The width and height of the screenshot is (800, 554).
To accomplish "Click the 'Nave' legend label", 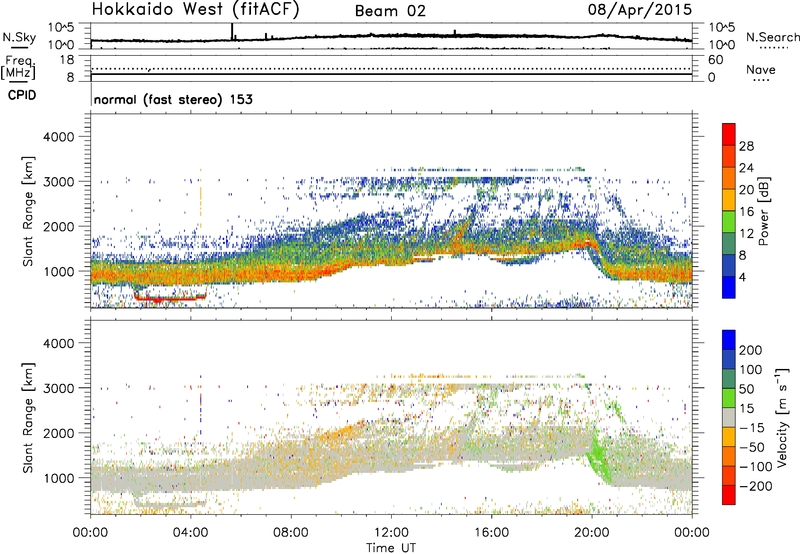I will [x=761, y=70].
